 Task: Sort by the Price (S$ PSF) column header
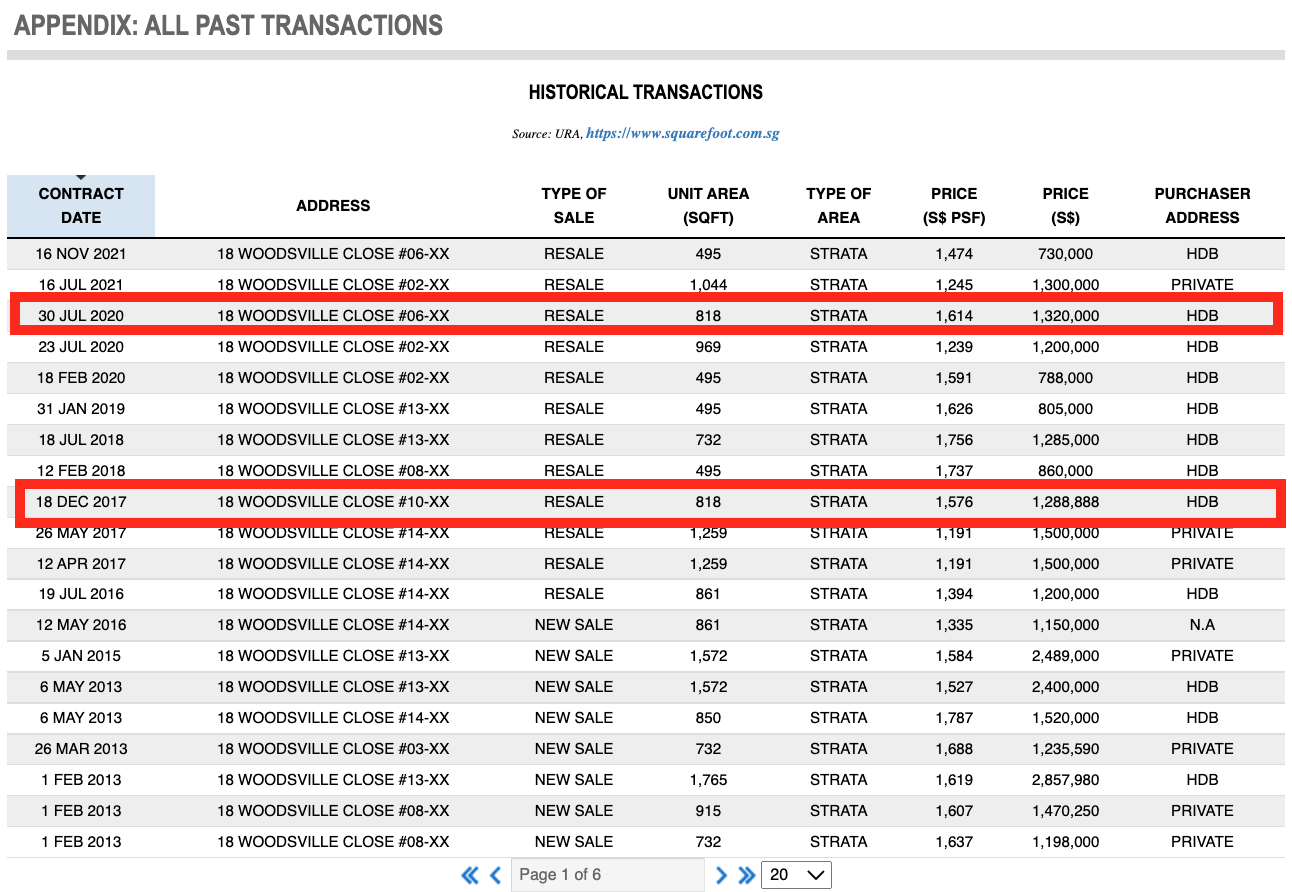pyautogui.click(x=954, y=206)
